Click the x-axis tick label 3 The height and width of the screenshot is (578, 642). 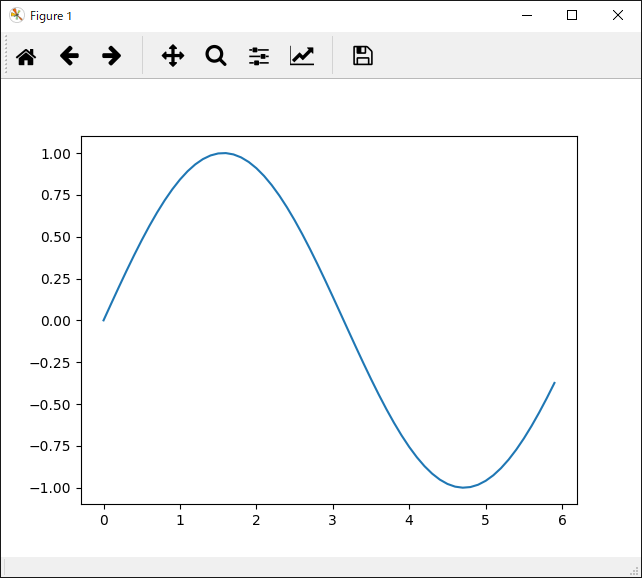(332, 520)
